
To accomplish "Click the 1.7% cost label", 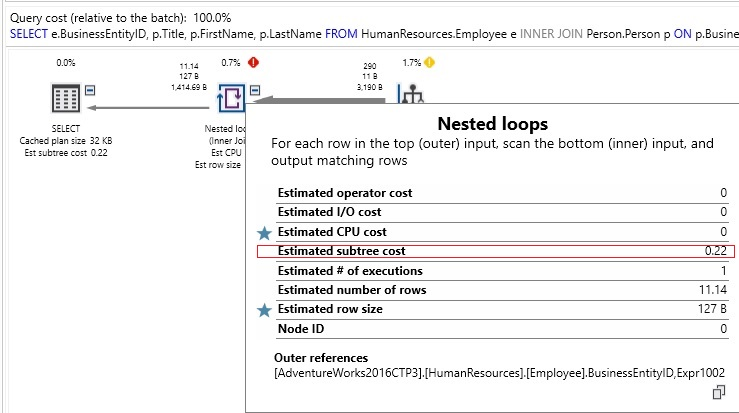I will coord(411,63).
